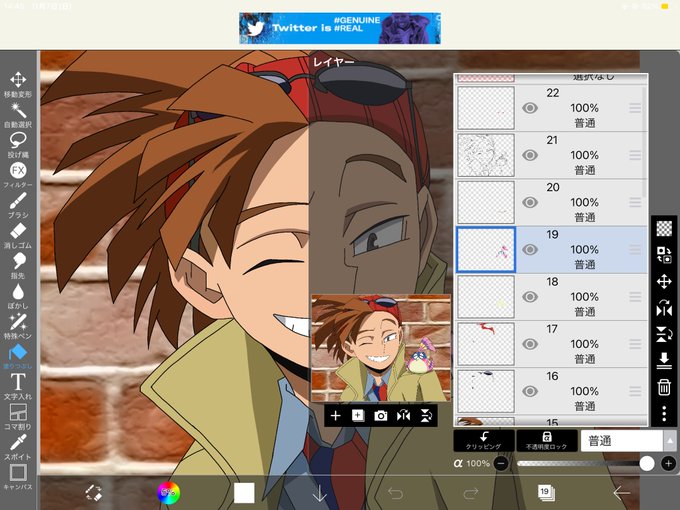This screenshot has height=510, width=680.
Task: Select the Special Pen (特殊ペン) tool
Action: [x=18, y=326]
